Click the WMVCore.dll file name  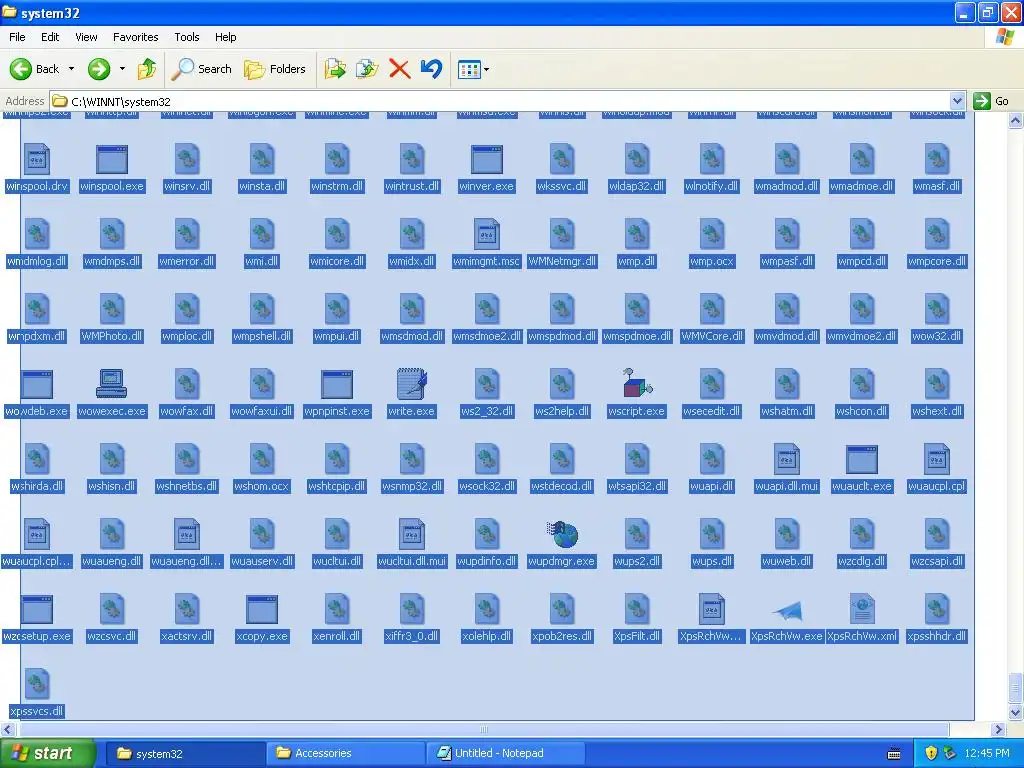click(712, 336)
